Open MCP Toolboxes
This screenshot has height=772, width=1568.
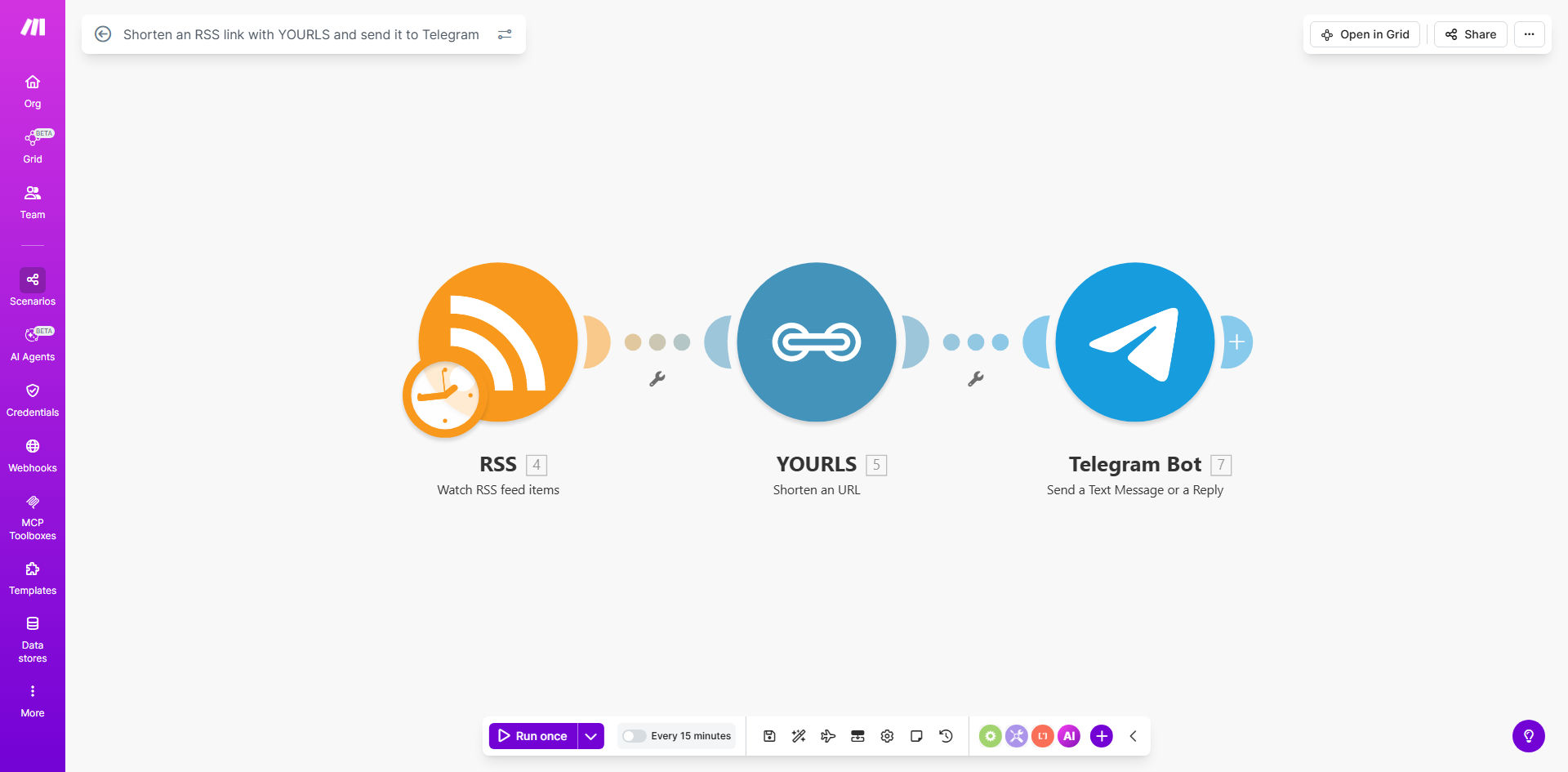click(x=33, y=517)
